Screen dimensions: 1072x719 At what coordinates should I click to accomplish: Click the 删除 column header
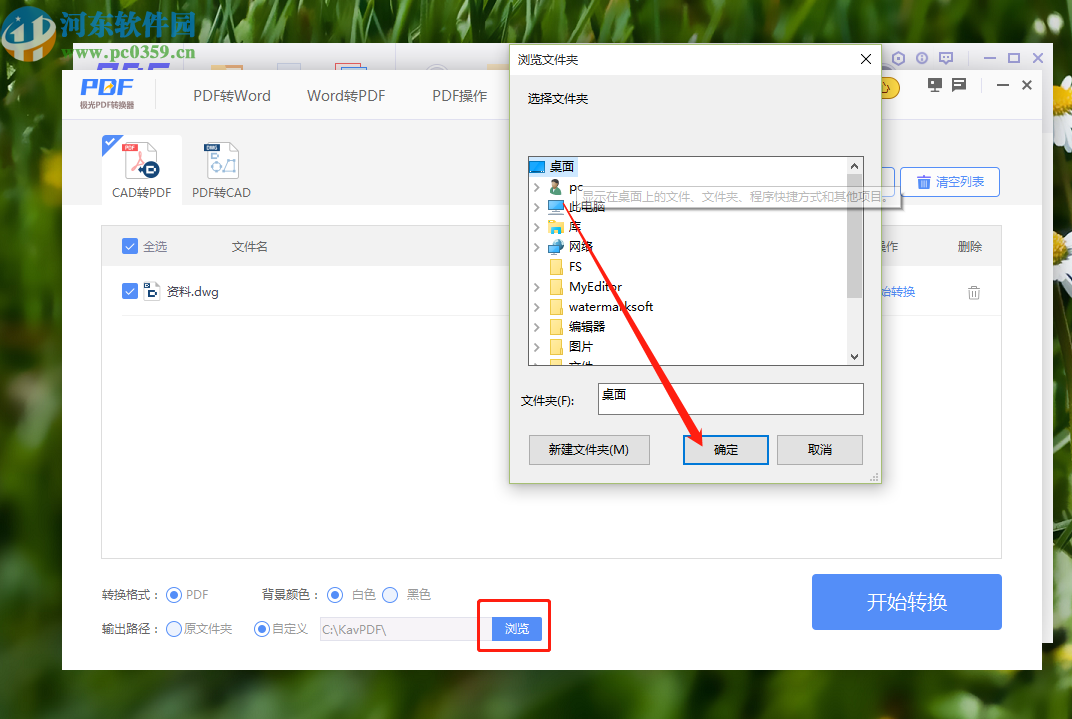[x=969, y=246]
